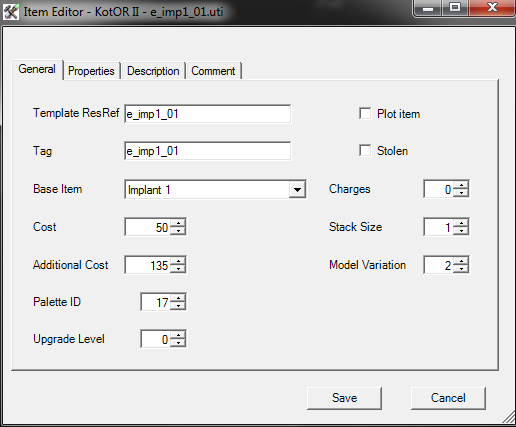
Task: Click the Palette ID value 17
Action: point(156,302)
